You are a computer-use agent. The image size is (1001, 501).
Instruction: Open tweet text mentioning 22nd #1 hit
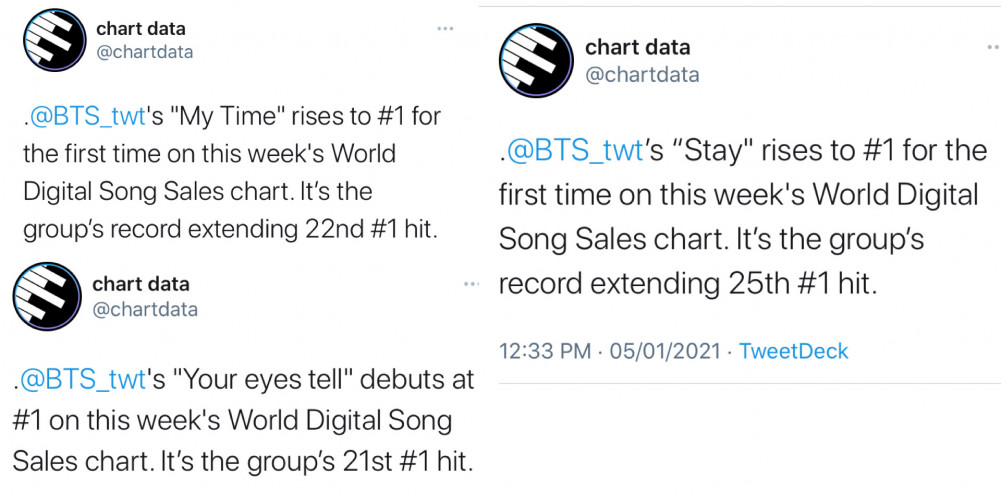232,173
